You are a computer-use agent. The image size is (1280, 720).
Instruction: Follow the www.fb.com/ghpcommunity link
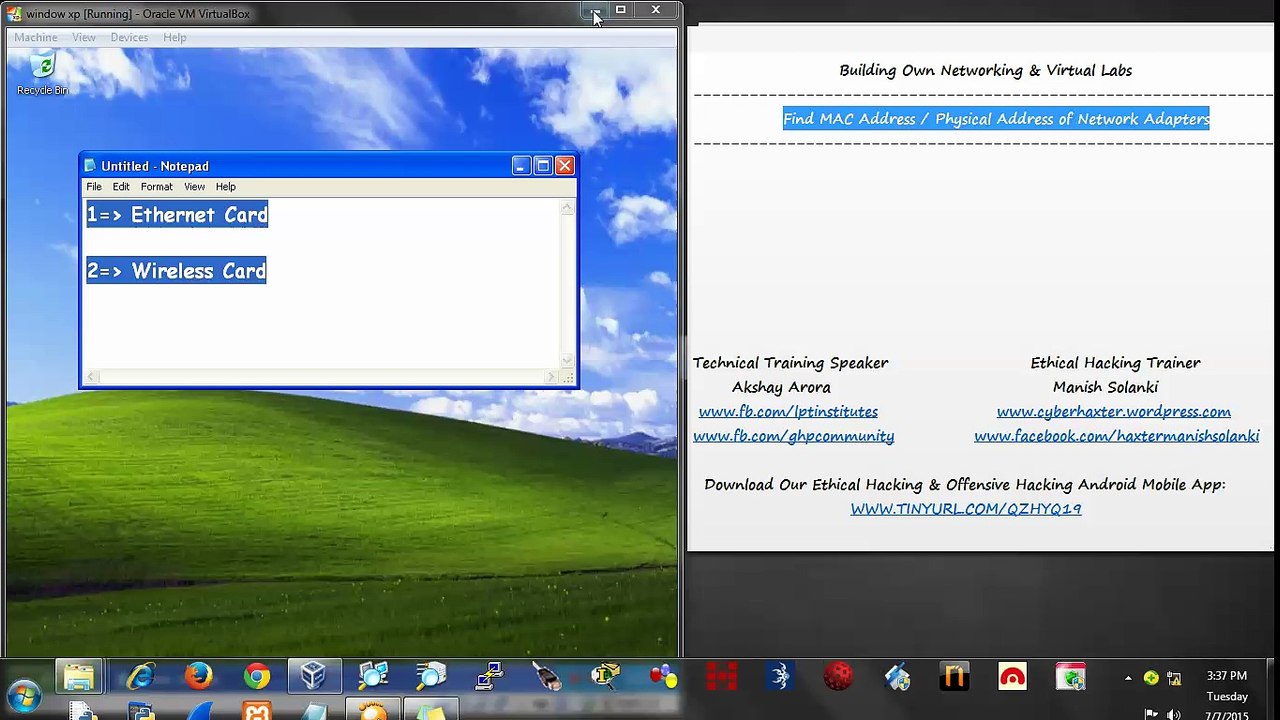[x=794, y=436]
